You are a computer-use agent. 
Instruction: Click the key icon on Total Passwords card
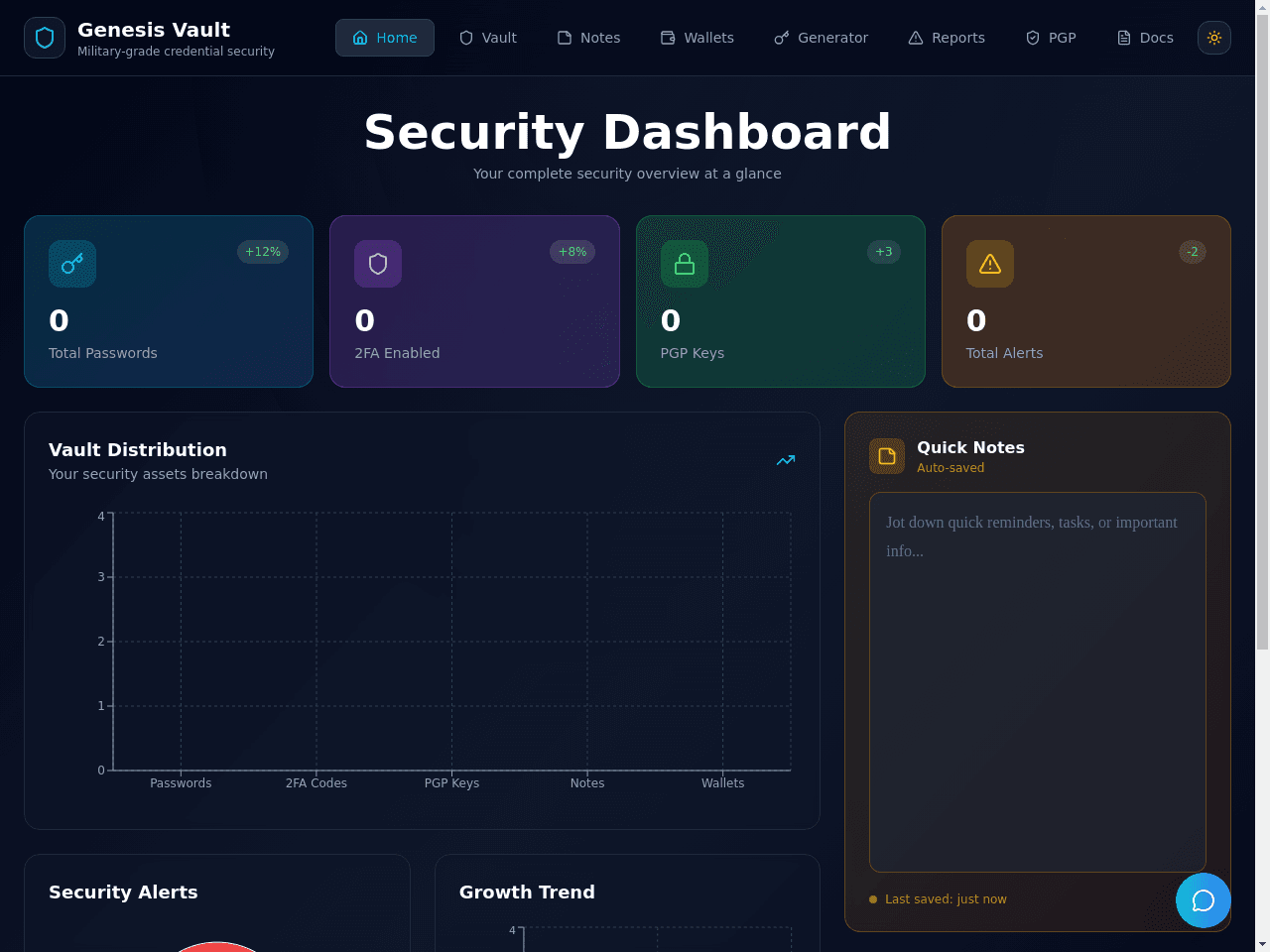coord(72,264)
